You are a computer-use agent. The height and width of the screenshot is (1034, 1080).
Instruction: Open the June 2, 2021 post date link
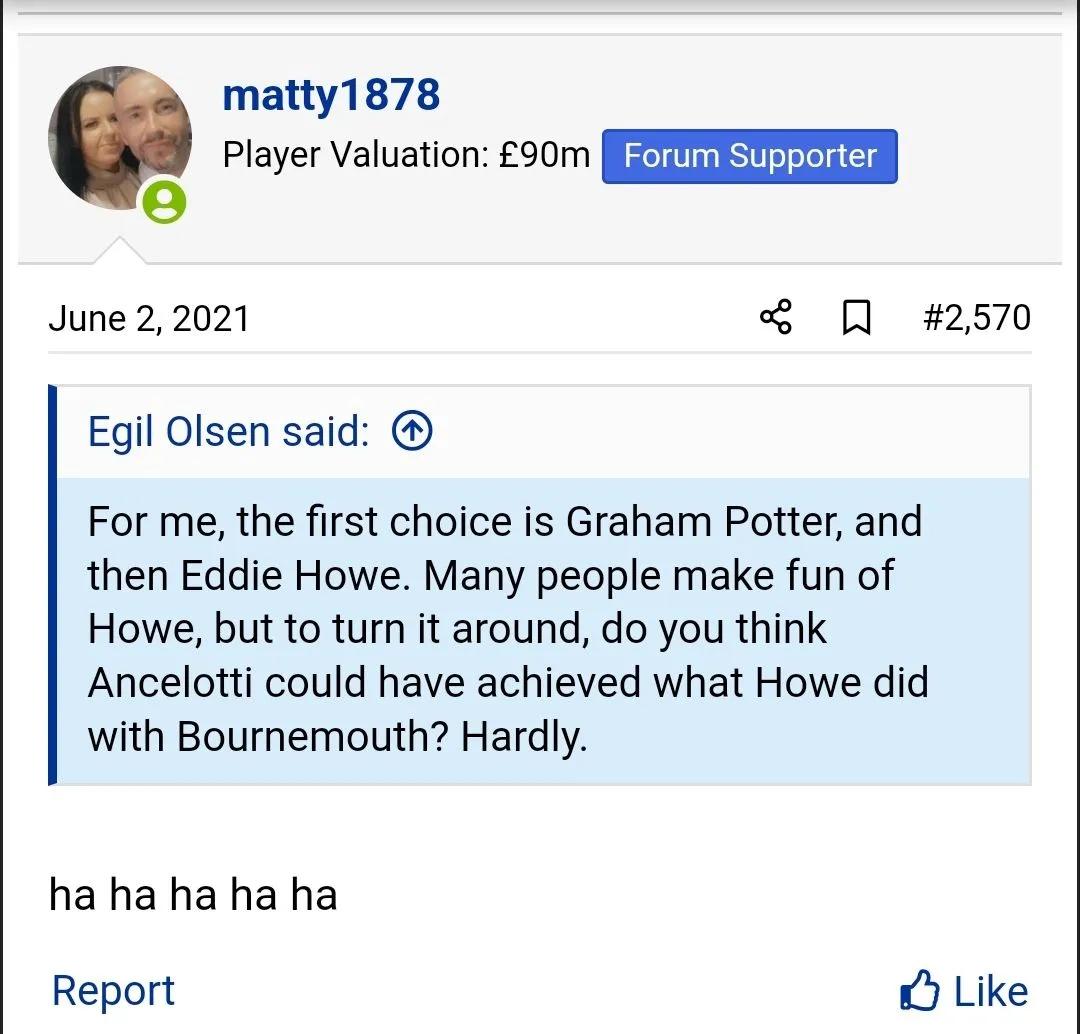[149, 318]
